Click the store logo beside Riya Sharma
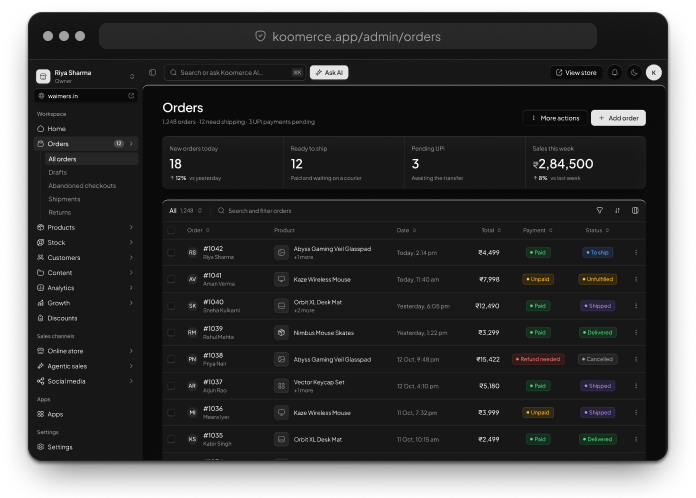The height and width of the screenshot is (498, 696). pyautogui.click(x=43, y=76)
